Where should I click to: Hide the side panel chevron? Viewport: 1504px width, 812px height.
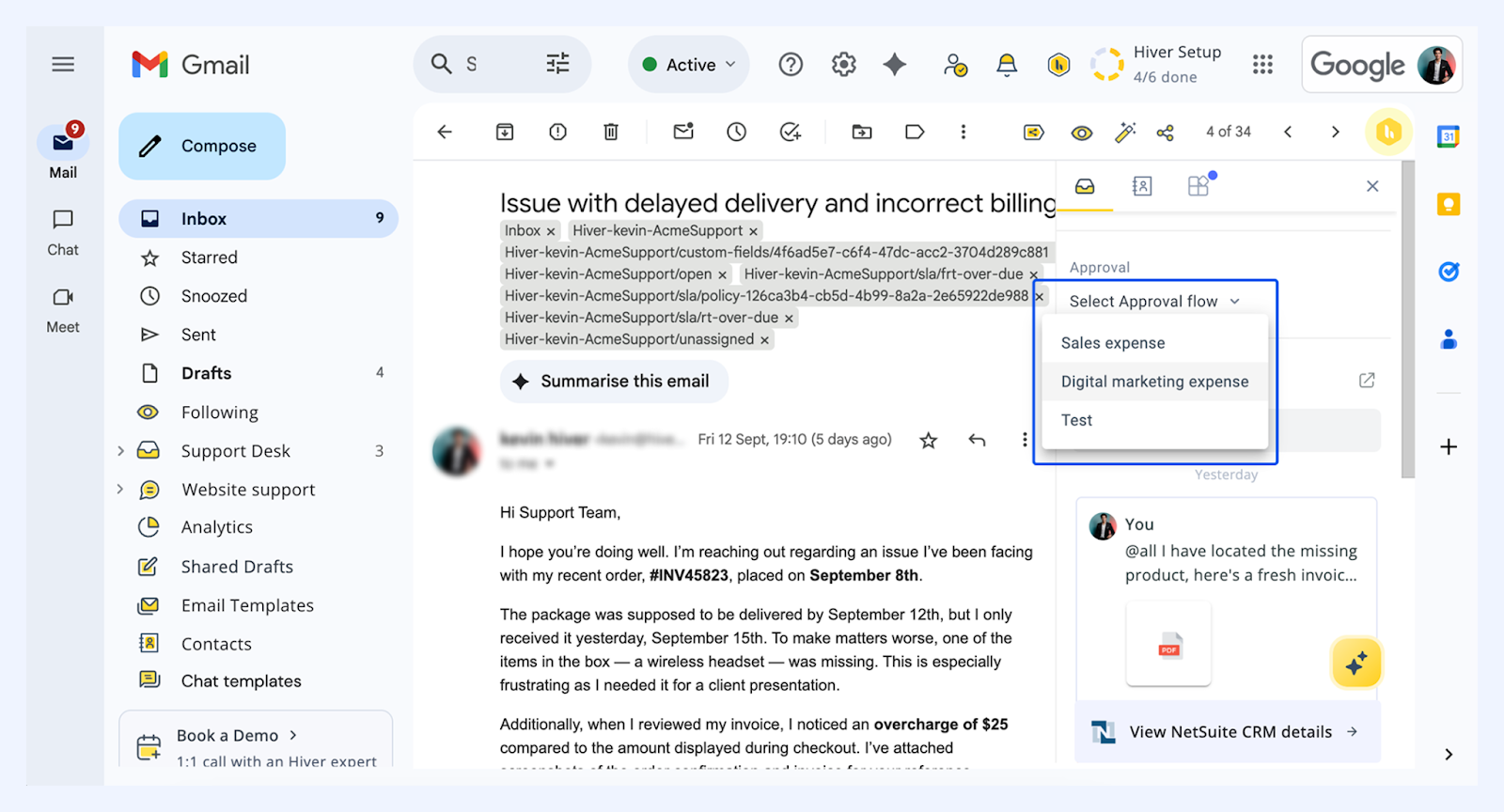click(x=1449, y=754)
